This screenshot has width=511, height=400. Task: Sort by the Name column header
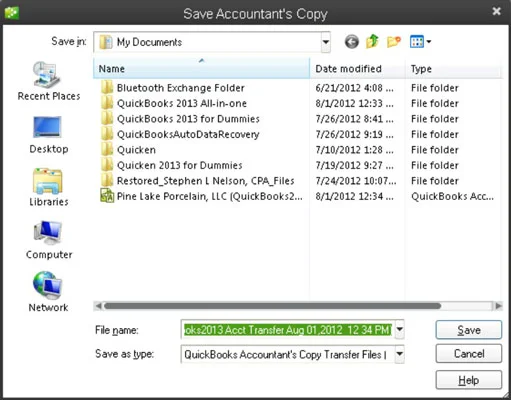pos(201,69)
